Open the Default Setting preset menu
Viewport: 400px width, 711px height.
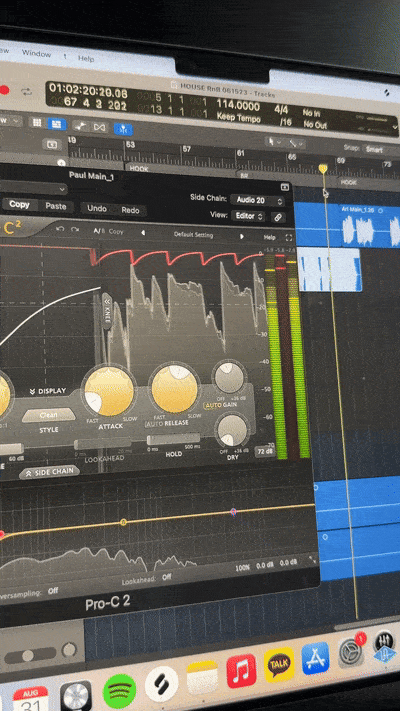click(193, 235)
